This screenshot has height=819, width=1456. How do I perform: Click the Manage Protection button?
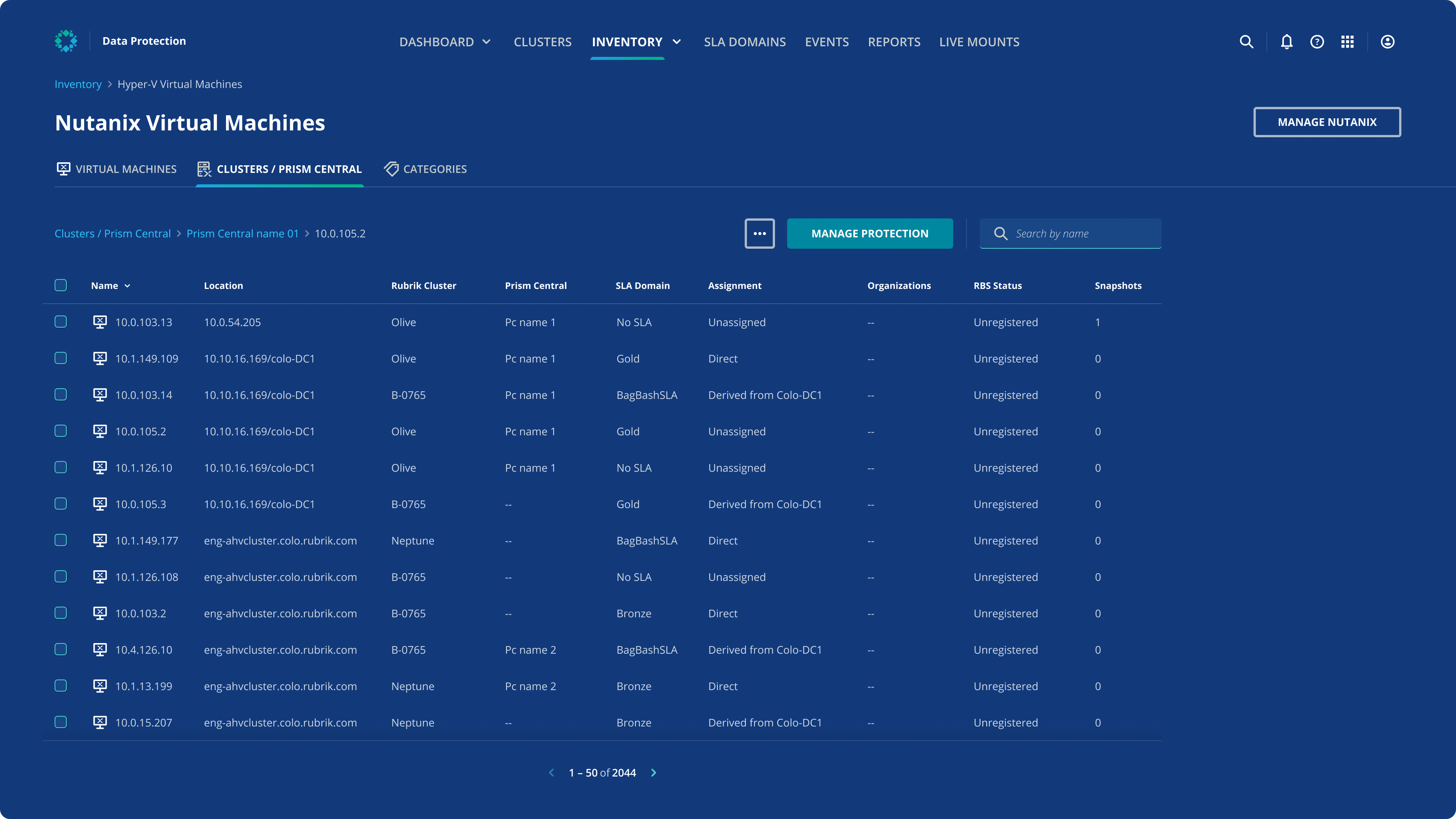click(x=870, y=234)
